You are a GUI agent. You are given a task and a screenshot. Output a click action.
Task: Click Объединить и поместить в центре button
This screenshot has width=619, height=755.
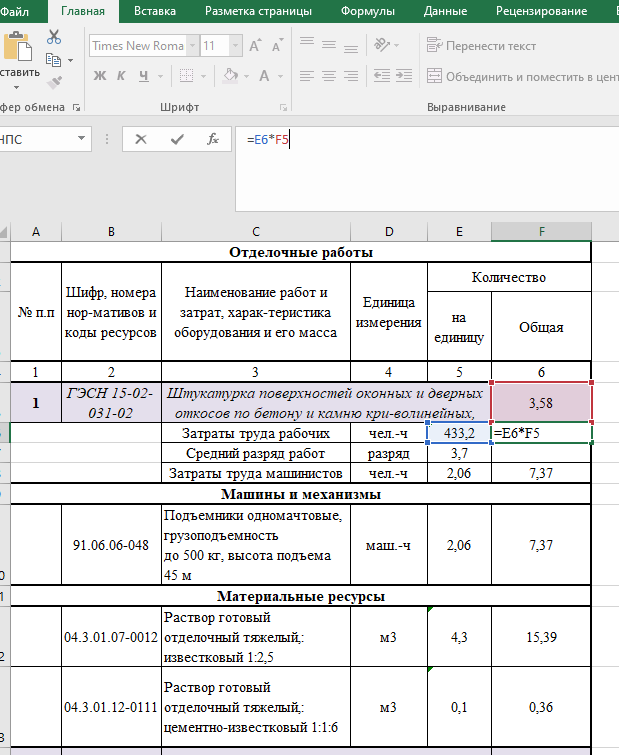click(522, 77)
